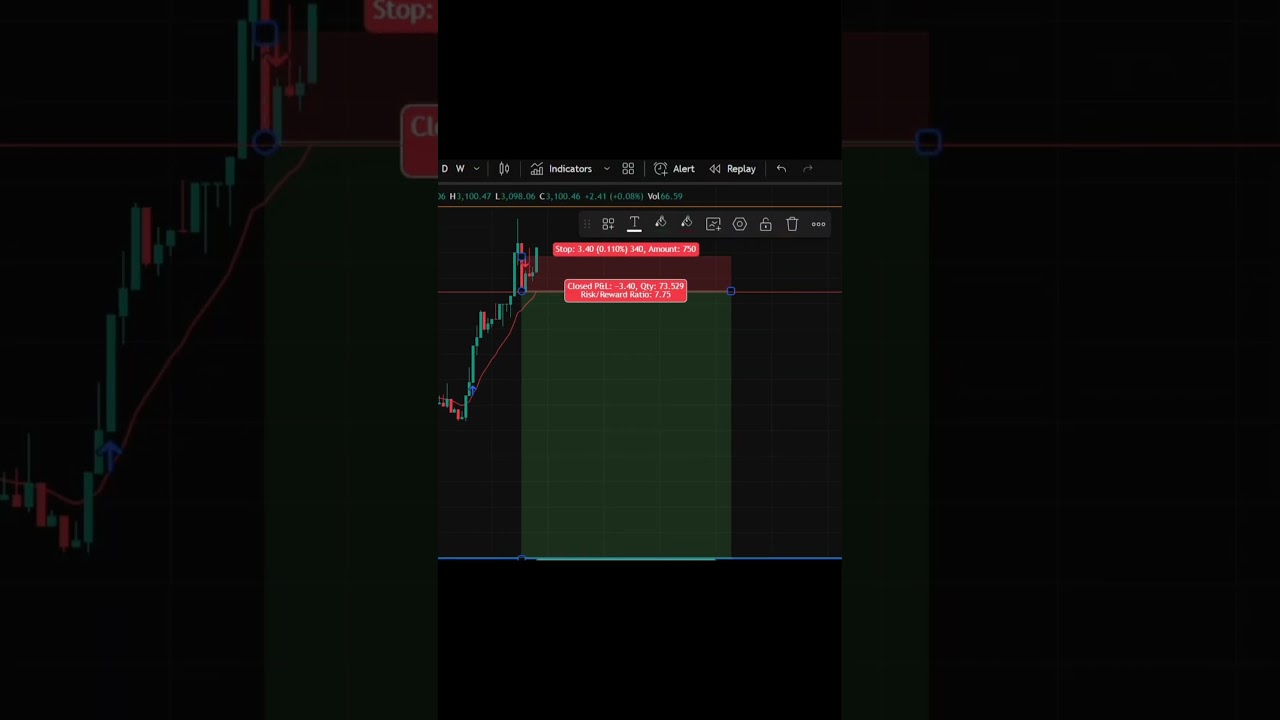
Task: Open the Indicators panel
Action: pos(561,169)
